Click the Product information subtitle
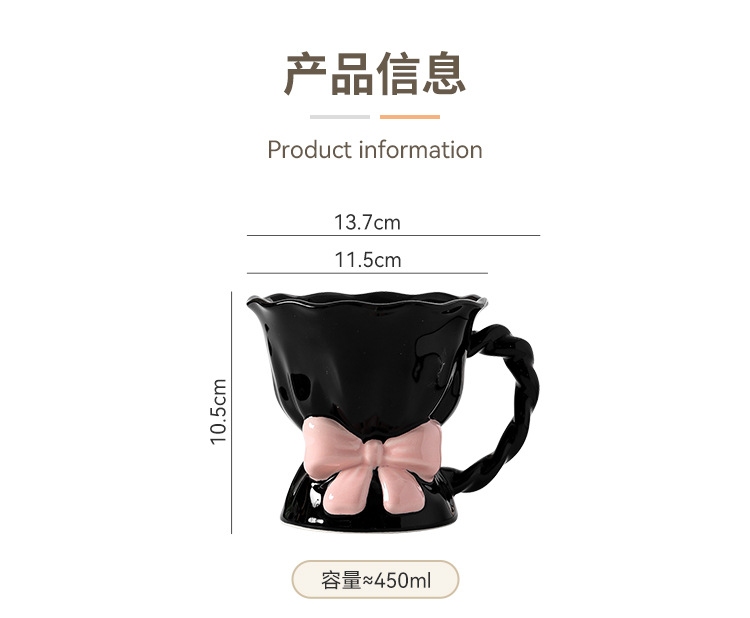The height and width of the screenshot is (618, 750). point(375,150)
